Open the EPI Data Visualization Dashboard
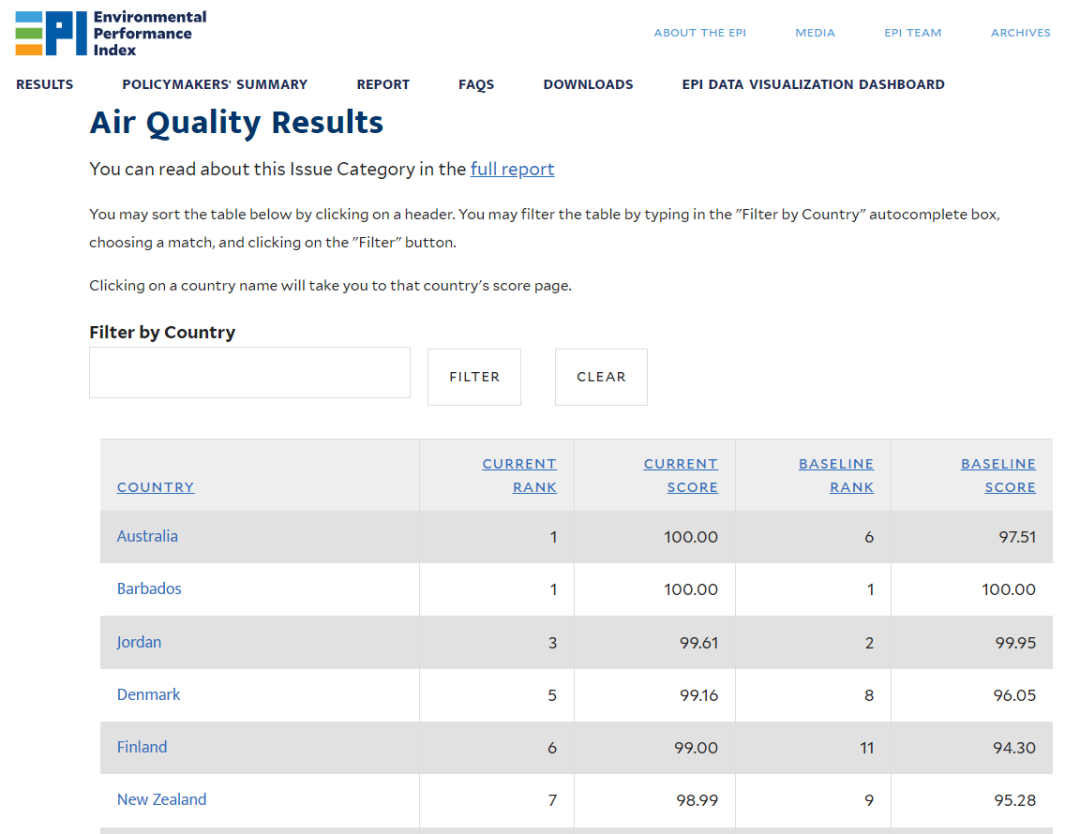 click(x=813, y=85)
